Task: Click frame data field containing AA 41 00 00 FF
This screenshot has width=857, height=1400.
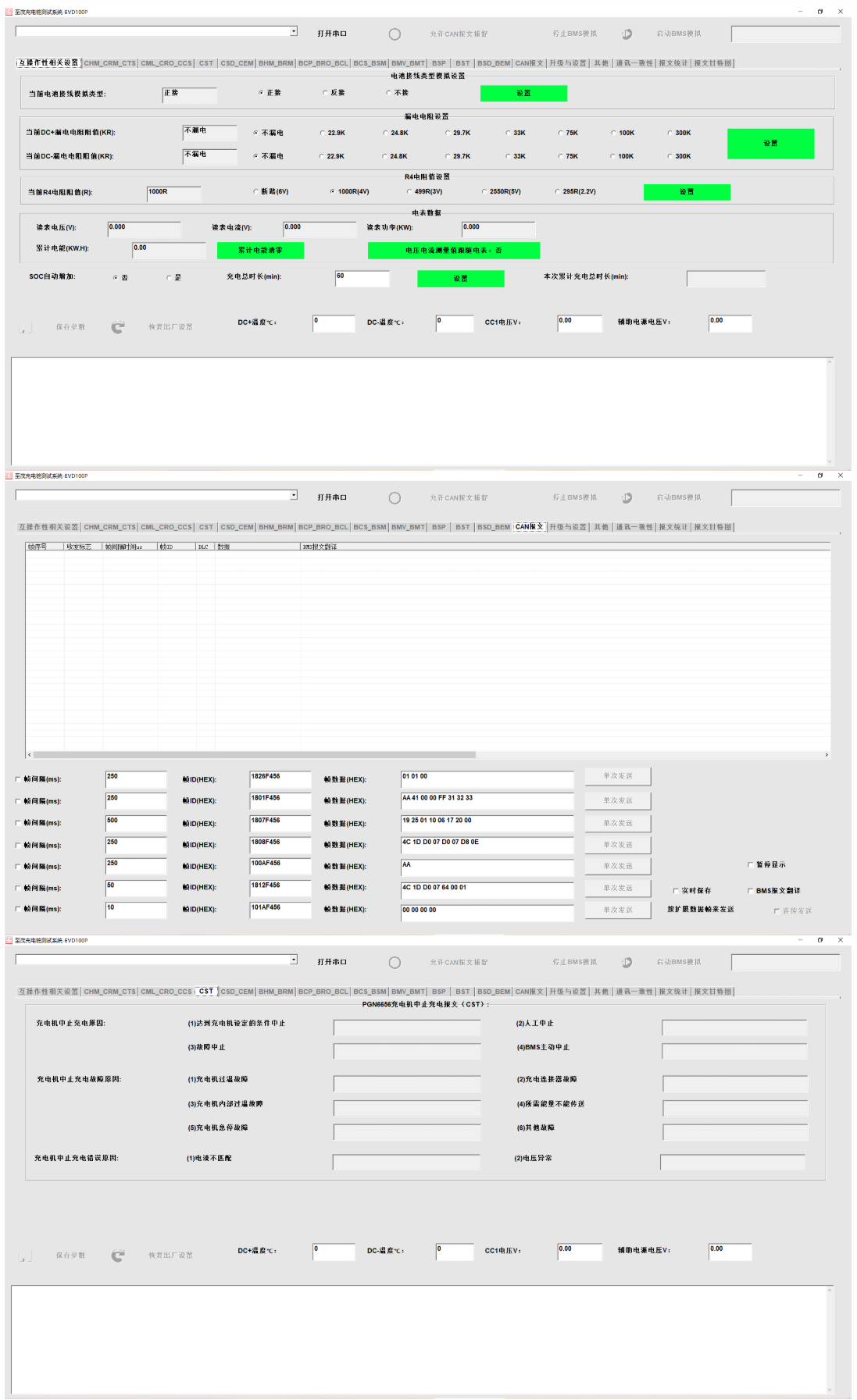Action: [x=487, y=801]
